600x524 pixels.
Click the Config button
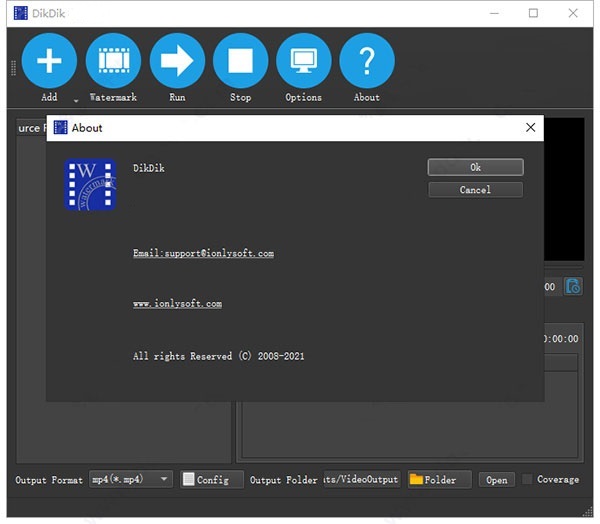point(212,479)
